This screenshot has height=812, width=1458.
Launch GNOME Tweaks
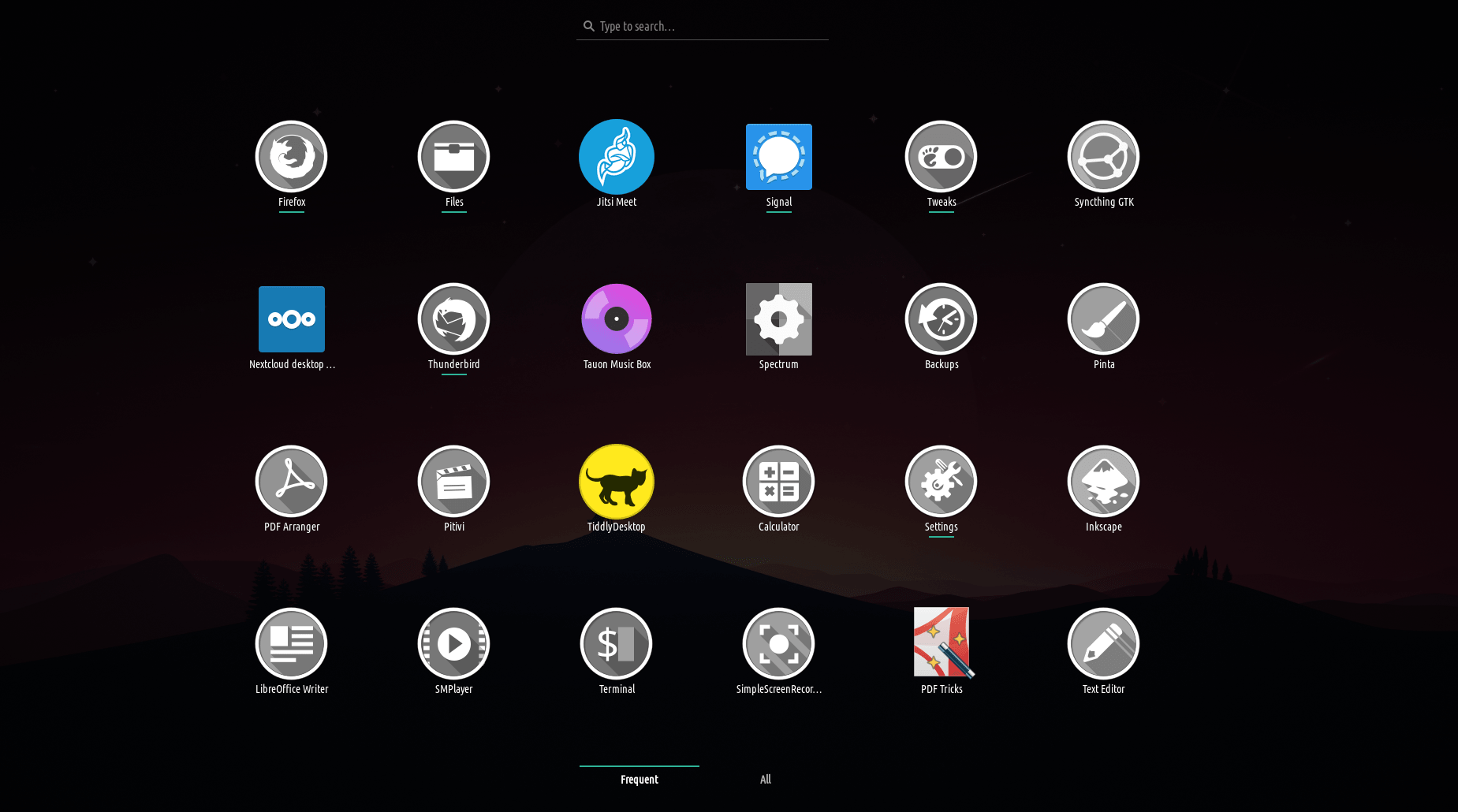tap(941, 157)
